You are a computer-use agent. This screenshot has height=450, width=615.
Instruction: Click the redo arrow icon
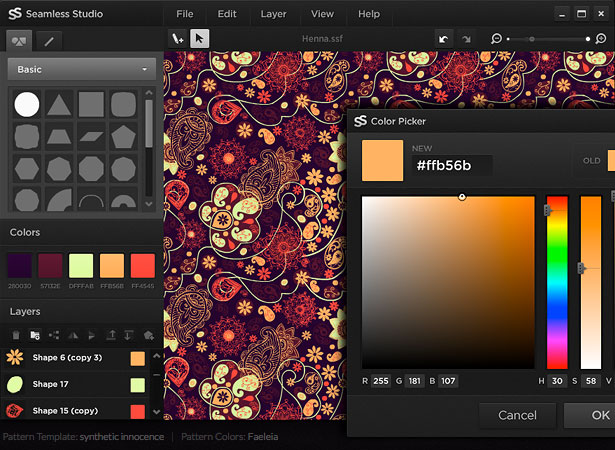click(466, 39)
